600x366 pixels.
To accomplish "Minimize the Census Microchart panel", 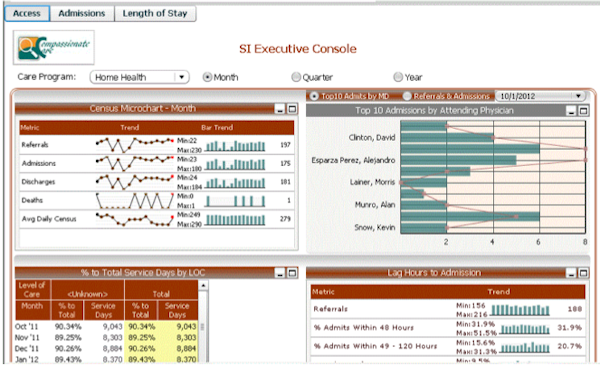I will (280, 109).
